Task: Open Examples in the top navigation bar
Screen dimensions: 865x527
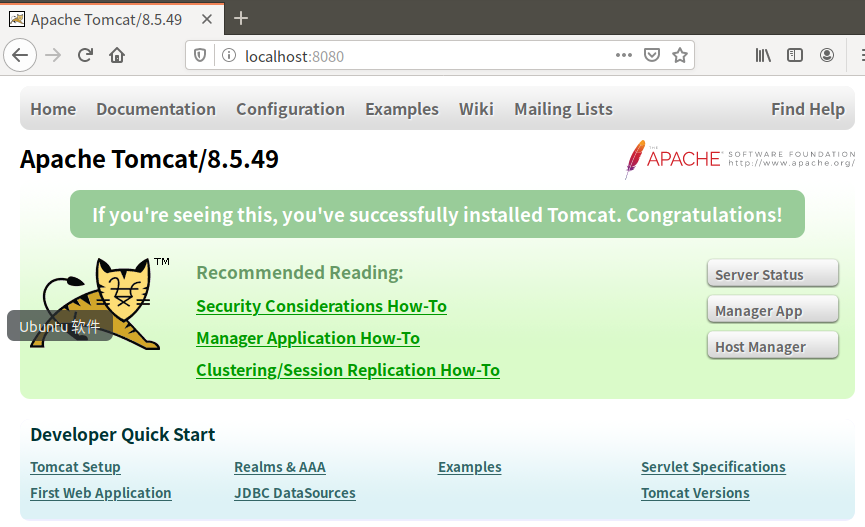Action: tap(402, 109)
